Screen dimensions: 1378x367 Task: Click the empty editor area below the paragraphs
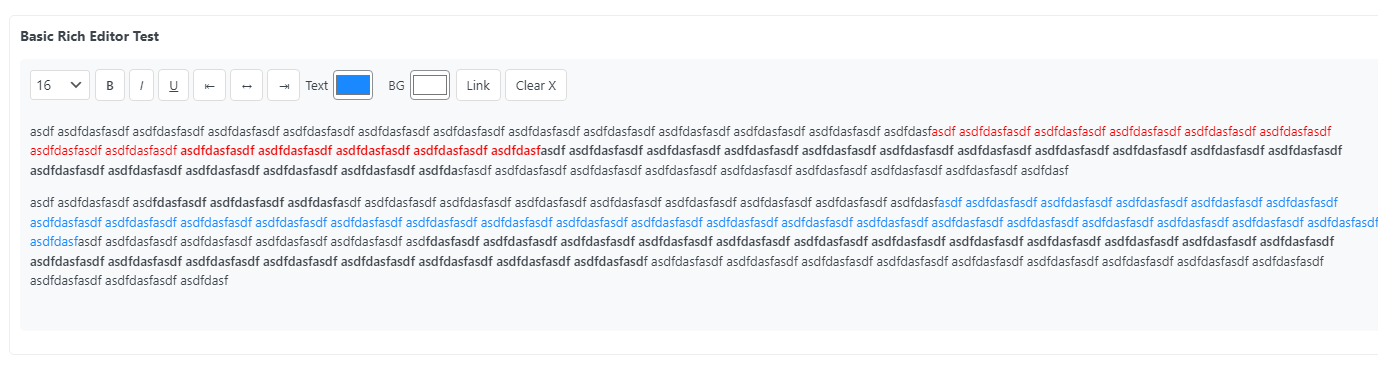[x=699, y=312]
